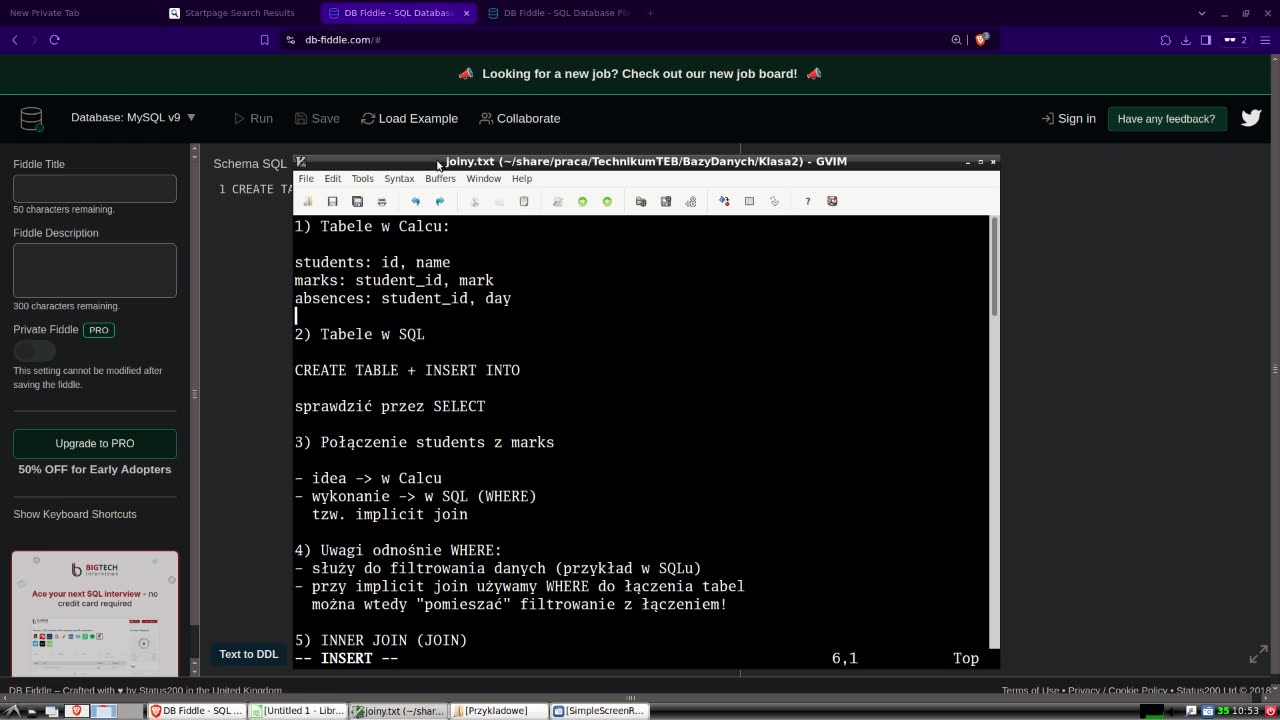The width and height of the screenshot is (1280, 720).
Task: Click the Find Help icon in GVIM toolbar
Action: coord(832,201)
